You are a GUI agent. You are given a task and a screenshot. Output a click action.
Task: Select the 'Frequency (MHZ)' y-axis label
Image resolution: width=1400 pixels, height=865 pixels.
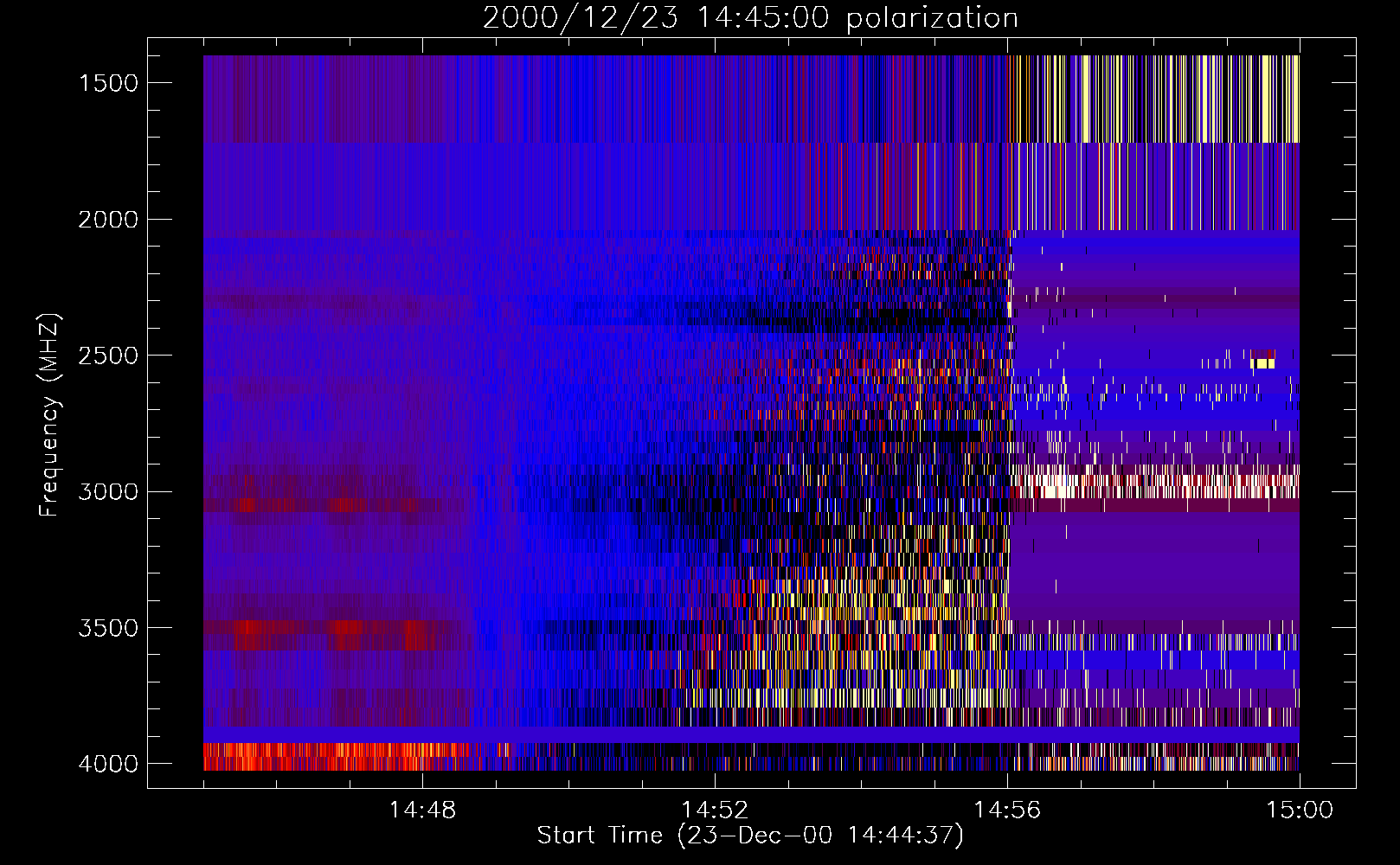49,415
